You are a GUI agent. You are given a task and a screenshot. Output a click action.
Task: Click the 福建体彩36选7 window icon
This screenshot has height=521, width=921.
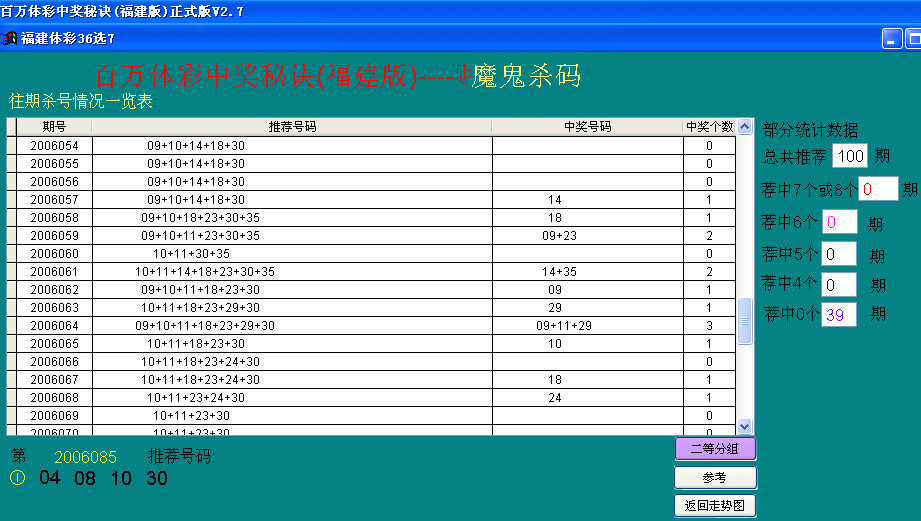[10, 39]
